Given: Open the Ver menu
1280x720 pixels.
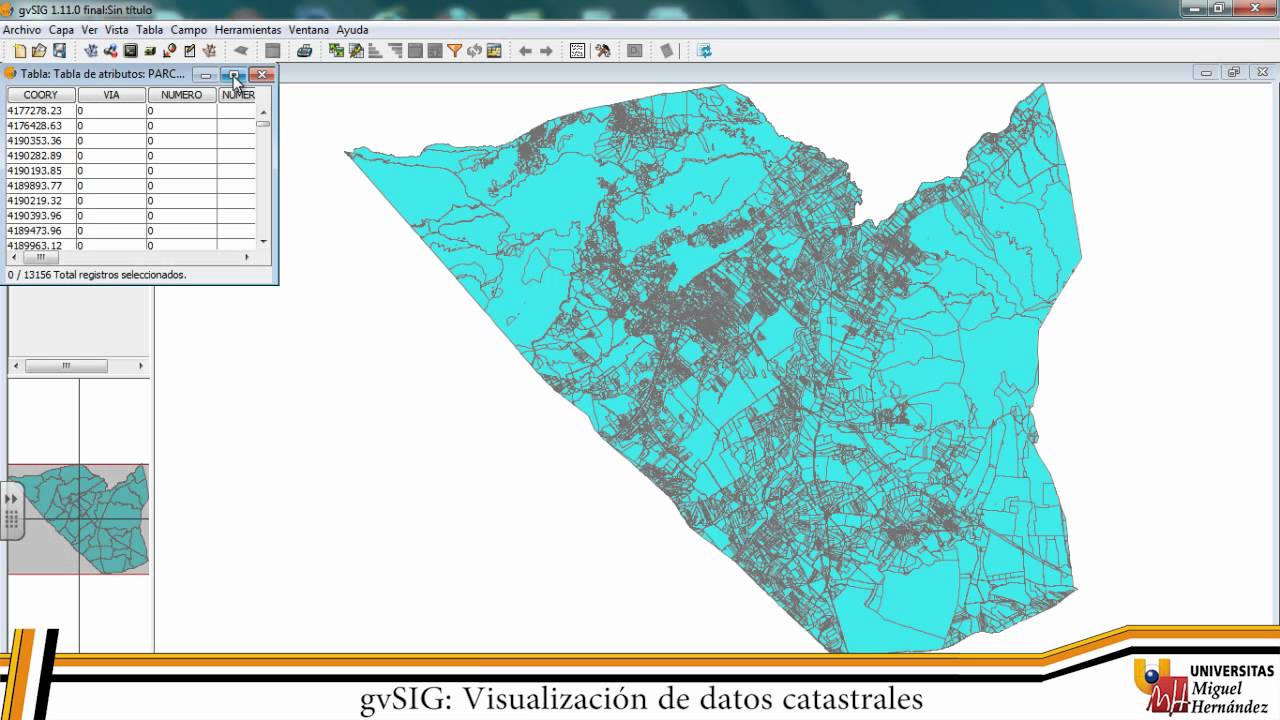Looking at the screenshot, I should point(89,30).
